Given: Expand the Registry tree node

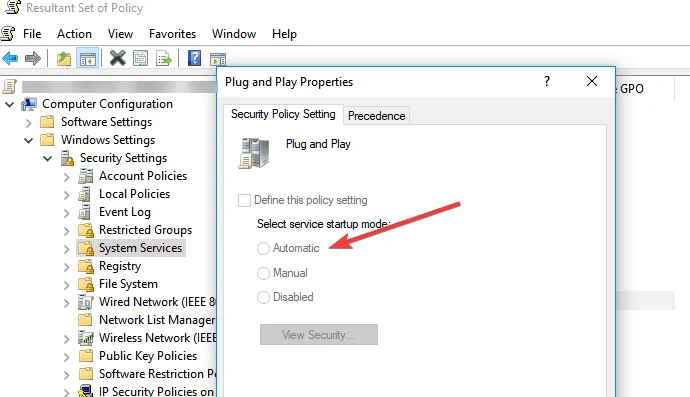Looking at the screenshot, I should 66,267.
